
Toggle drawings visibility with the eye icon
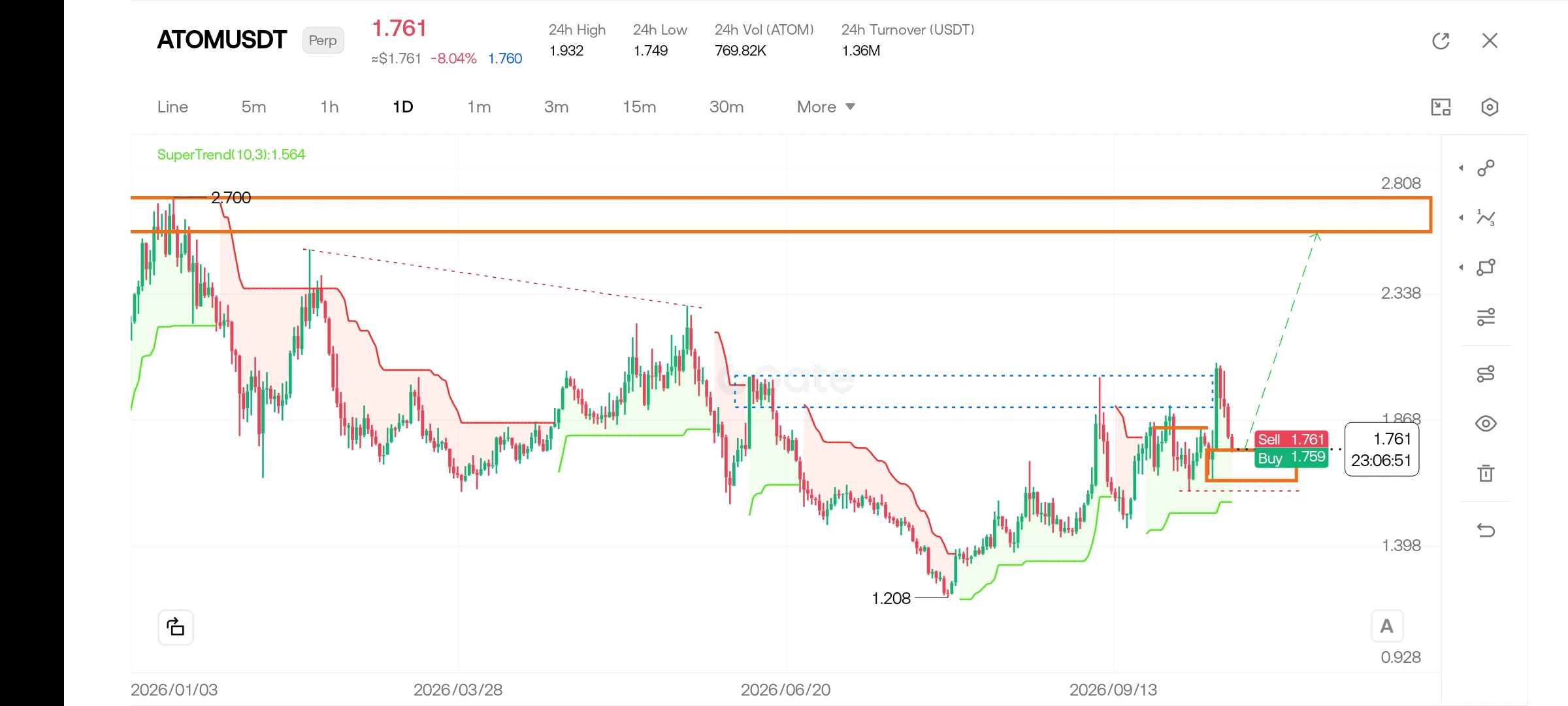1486,424
